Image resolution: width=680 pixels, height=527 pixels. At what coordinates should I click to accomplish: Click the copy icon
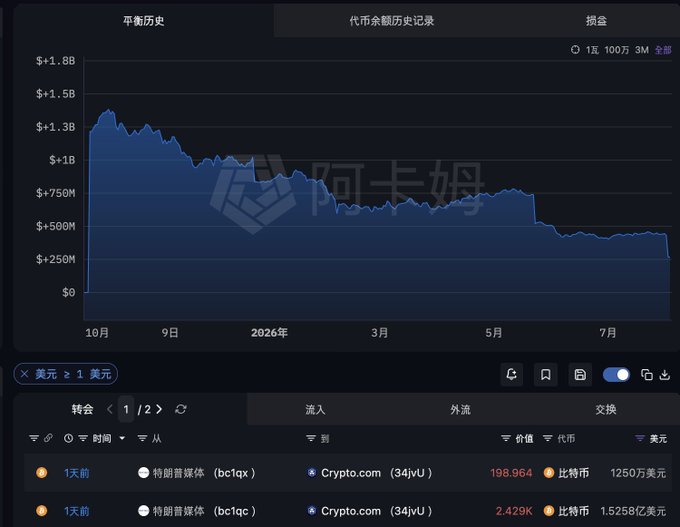(647, 375)
